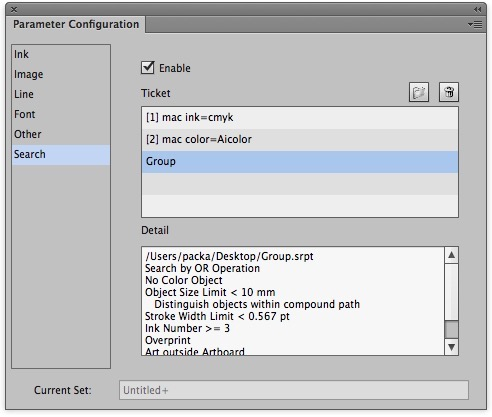Select ticket [2] mac color=Aicolor
This screenshot has width=492, height=417.
point(300,140)
